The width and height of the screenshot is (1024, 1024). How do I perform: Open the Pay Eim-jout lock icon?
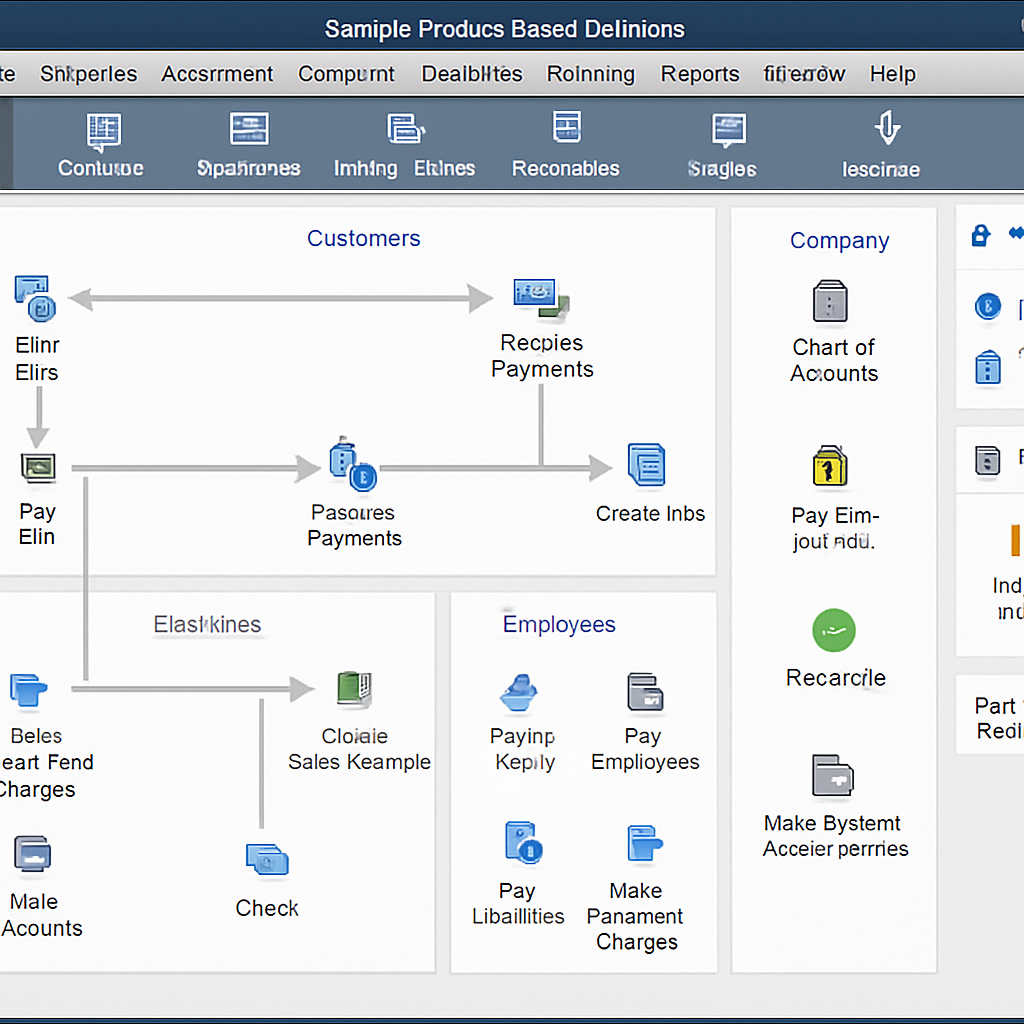[x=830, y=466]
